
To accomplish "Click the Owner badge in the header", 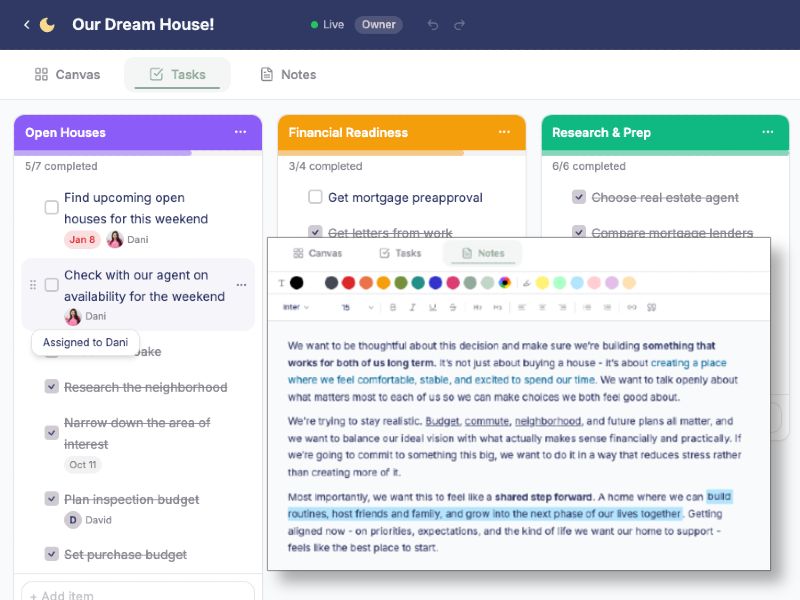I will point(379,25).
